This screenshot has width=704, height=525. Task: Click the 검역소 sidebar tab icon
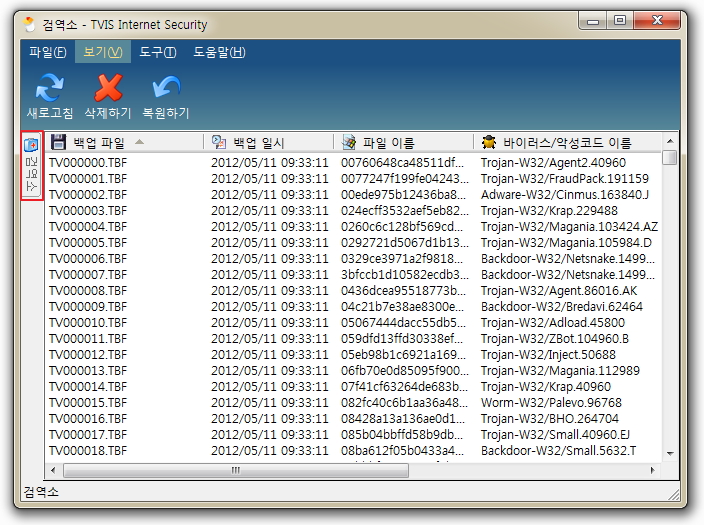pyautogui.click(x=32, y=147)
